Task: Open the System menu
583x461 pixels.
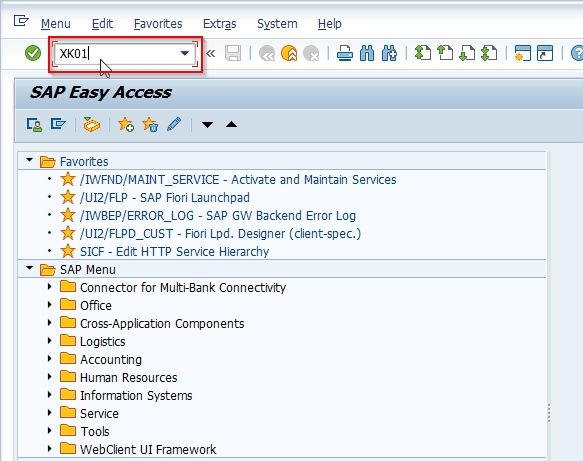Action: 277,24
